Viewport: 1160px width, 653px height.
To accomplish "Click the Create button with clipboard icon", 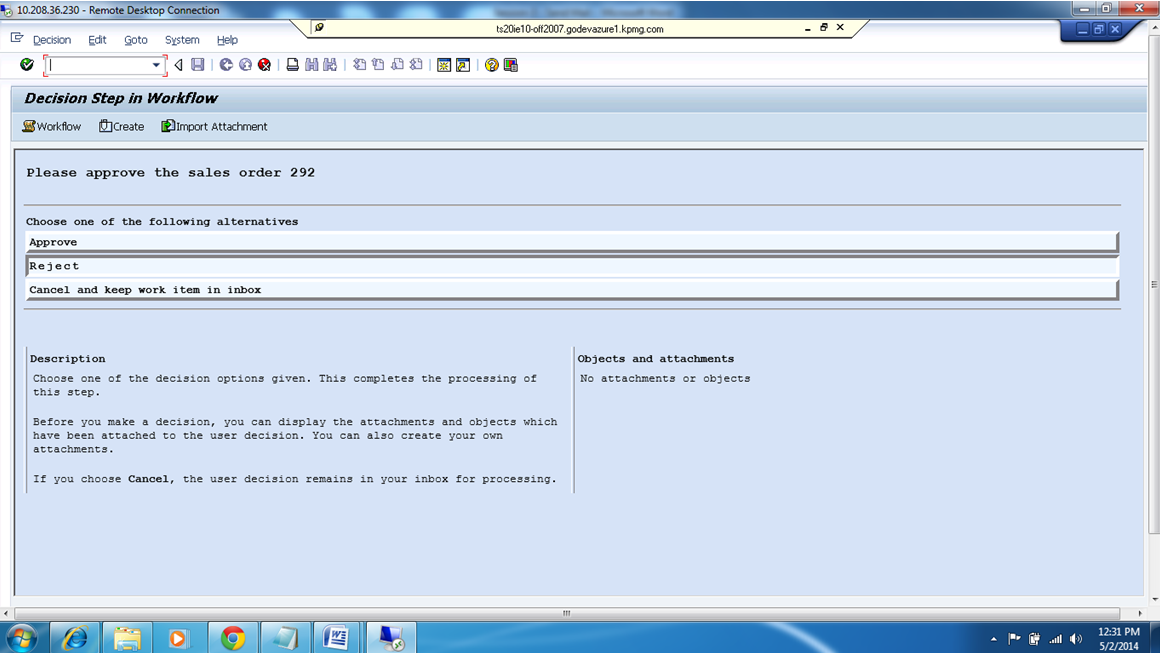I will pos(121,126).
